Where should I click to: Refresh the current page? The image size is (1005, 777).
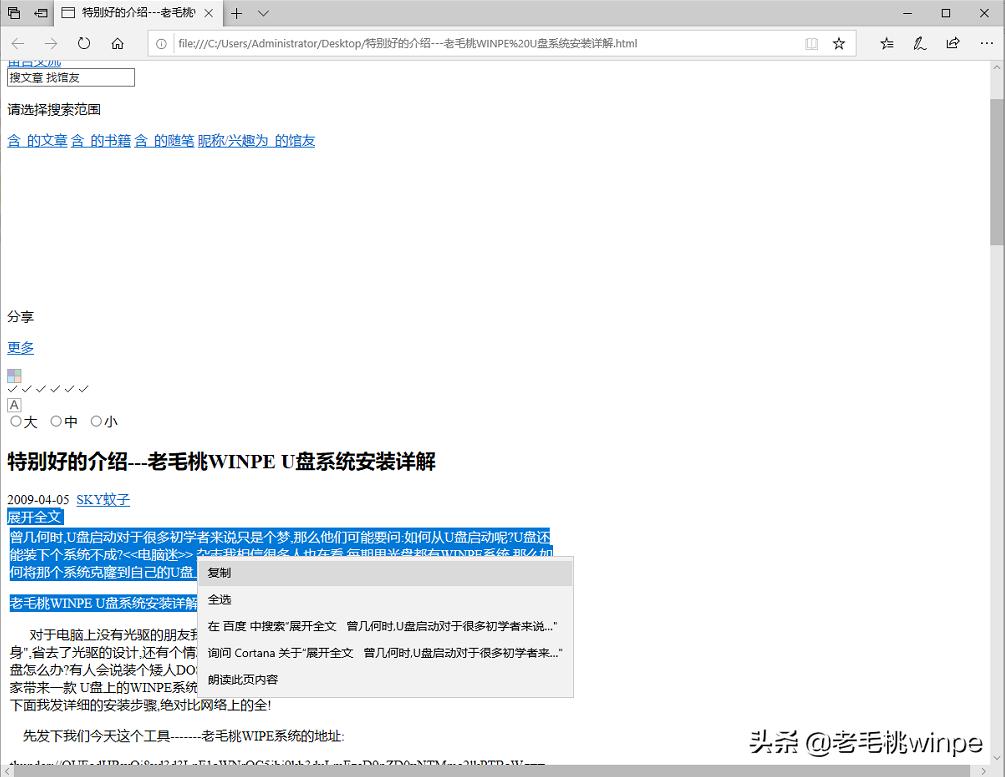click(84, 43)
